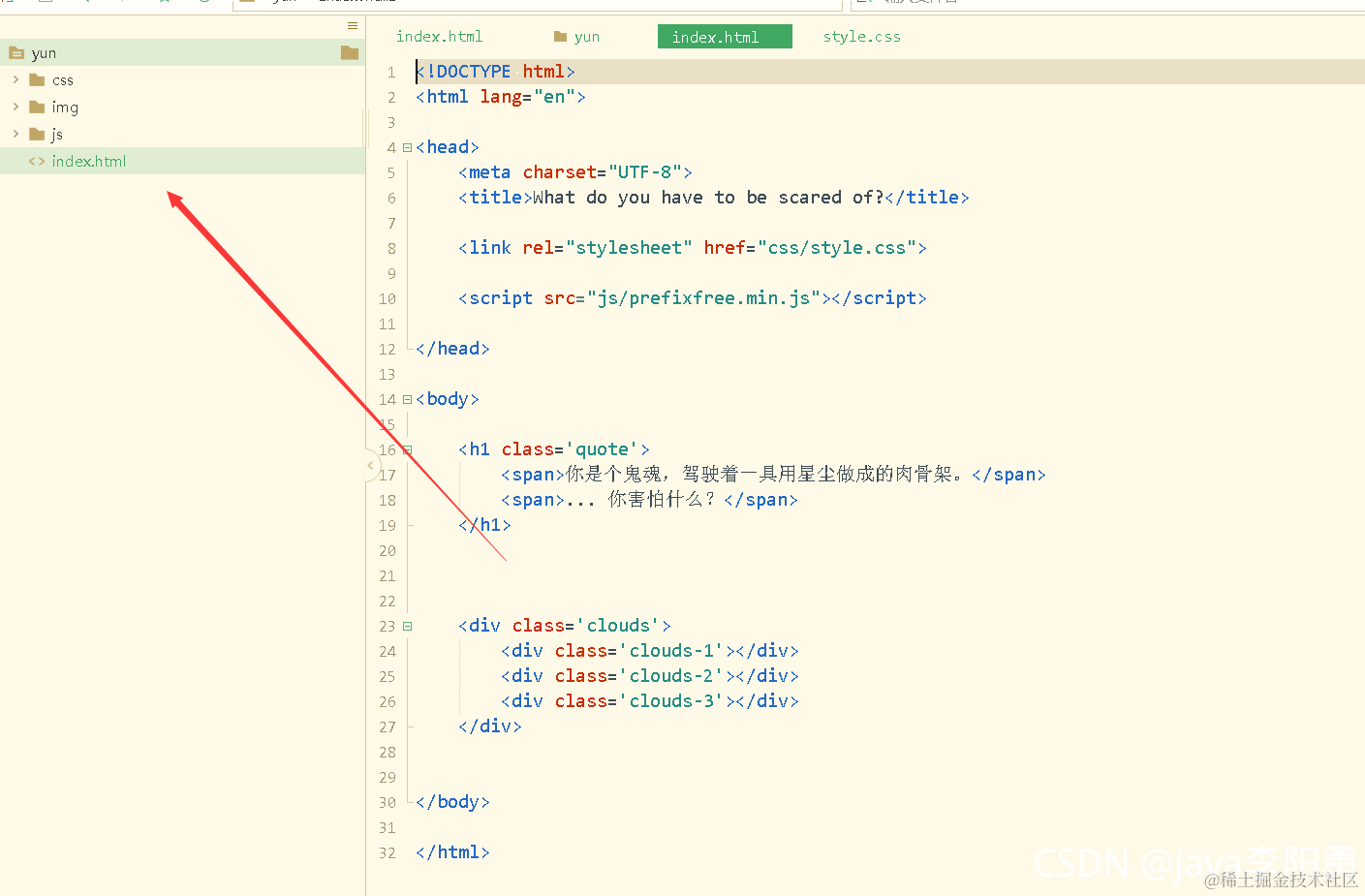Image resolution: width=1365 pixels, height=896 pixels.
Task: Click the span with 你害怕什么？
Action: 649,500
